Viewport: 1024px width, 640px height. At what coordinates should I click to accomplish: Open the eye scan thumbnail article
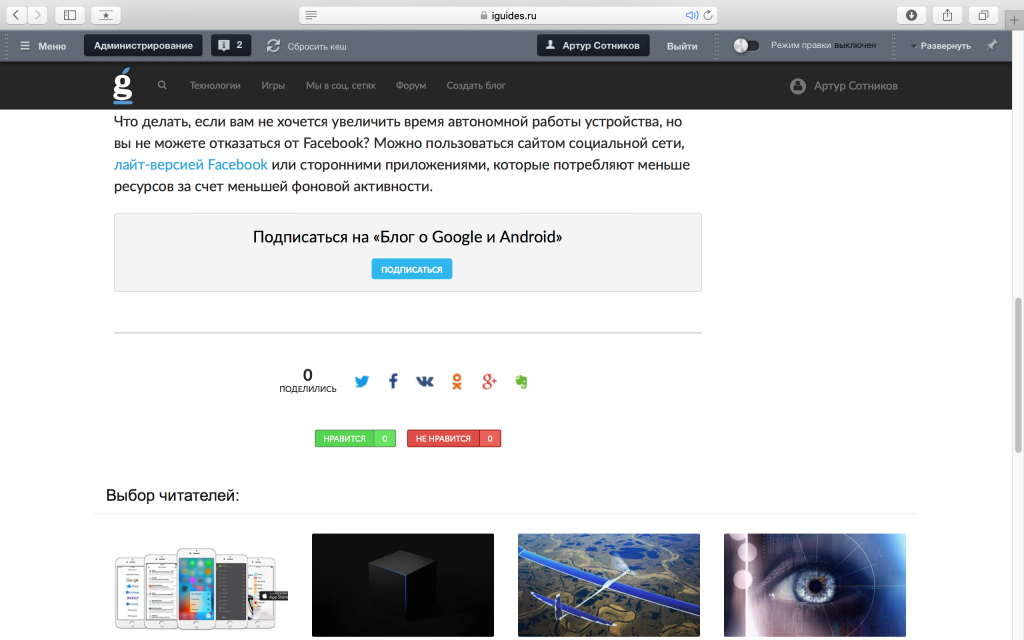pyautogui.click(x=815, y=585)
